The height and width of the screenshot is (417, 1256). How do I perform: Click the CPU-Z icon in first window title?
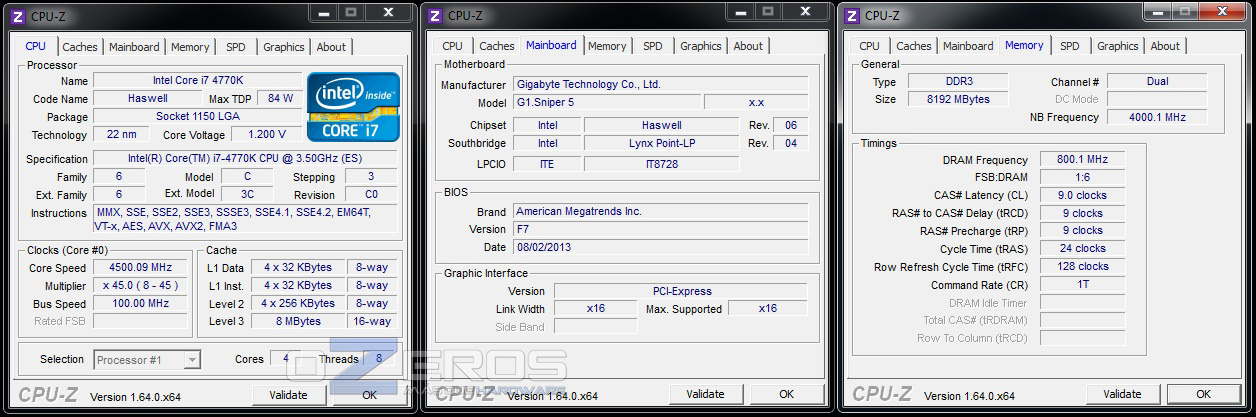(17, 15)
